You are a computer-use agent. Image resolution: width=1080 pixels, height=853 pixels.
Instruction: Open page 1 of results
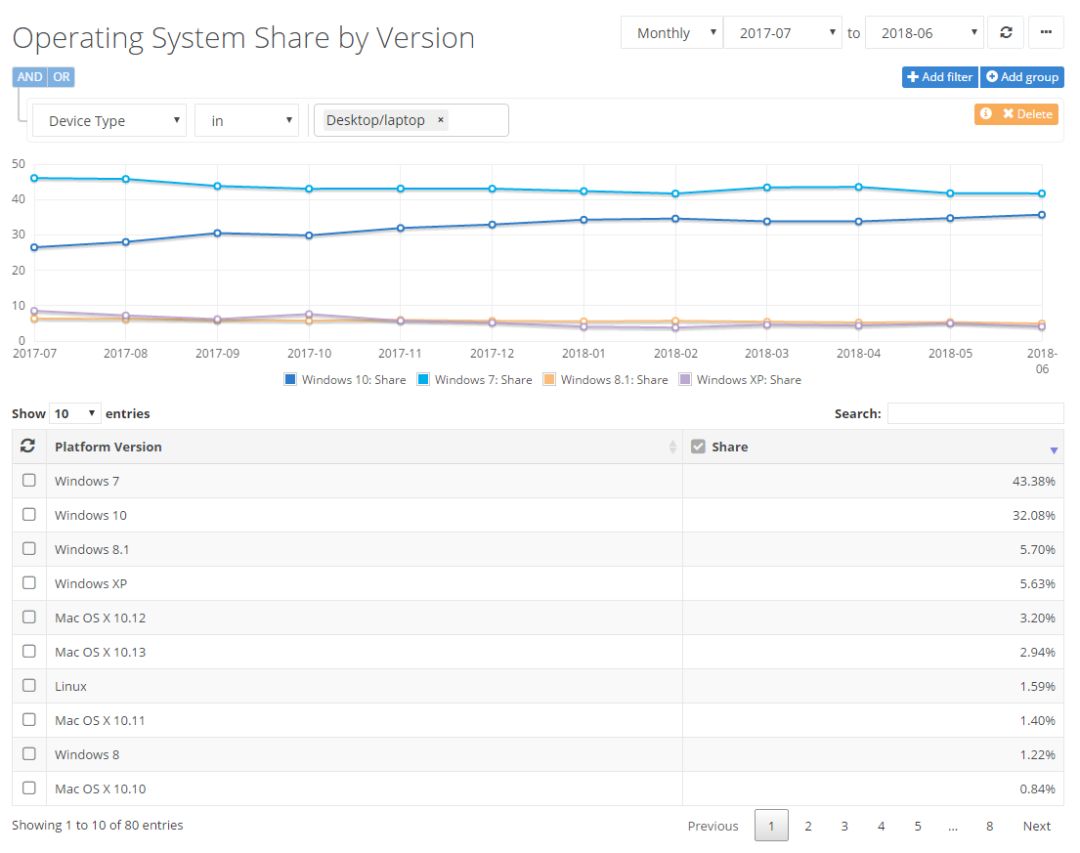pos(771,825)
